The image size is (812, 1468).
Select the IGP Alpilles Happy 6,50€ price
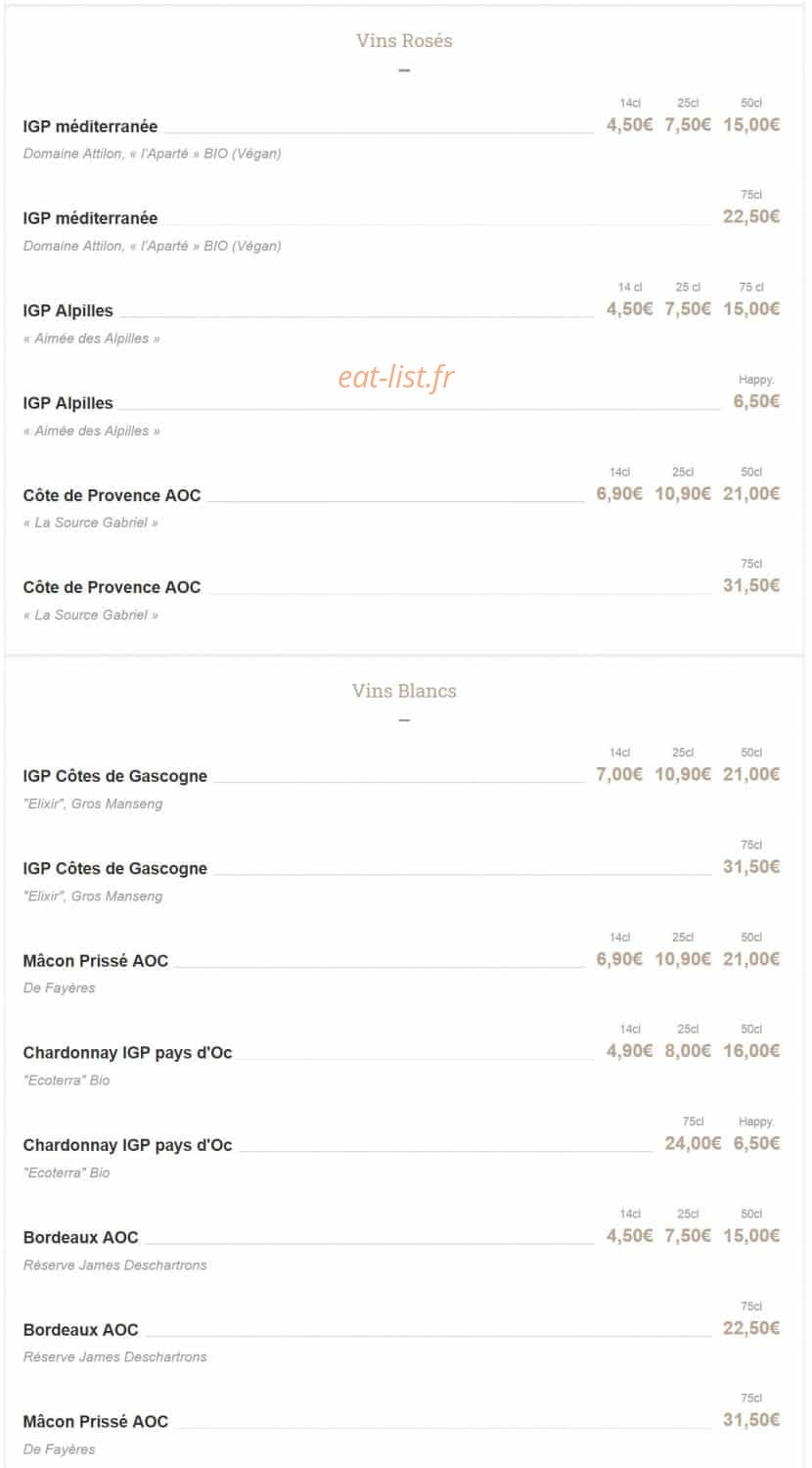[x=756, y=401]
